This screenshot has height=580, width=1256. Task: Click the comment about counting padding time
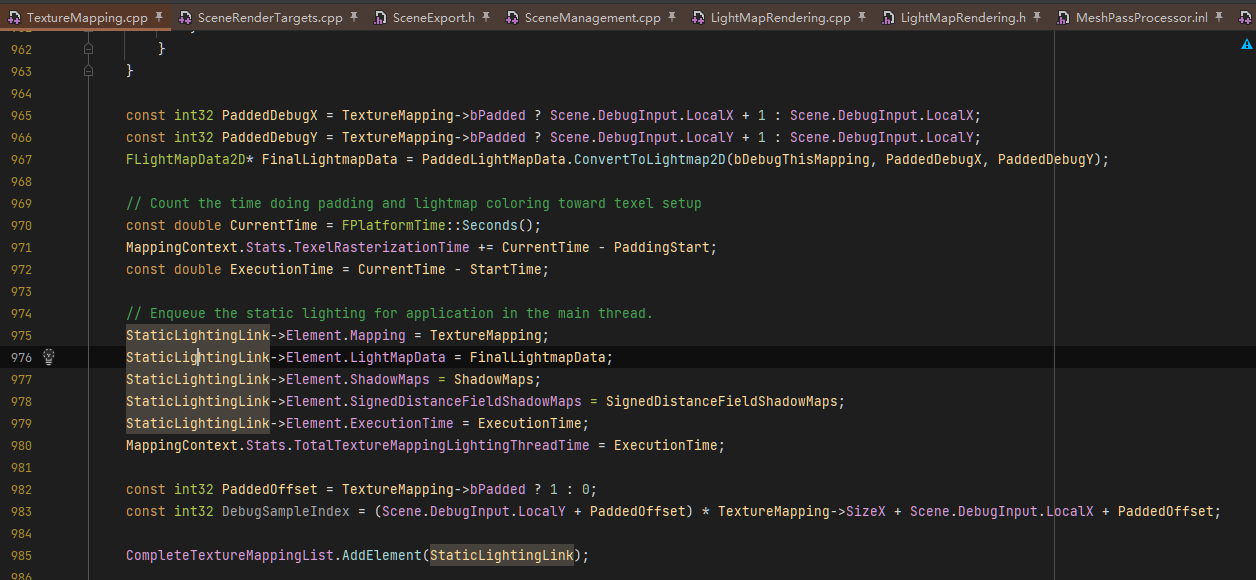414,203
